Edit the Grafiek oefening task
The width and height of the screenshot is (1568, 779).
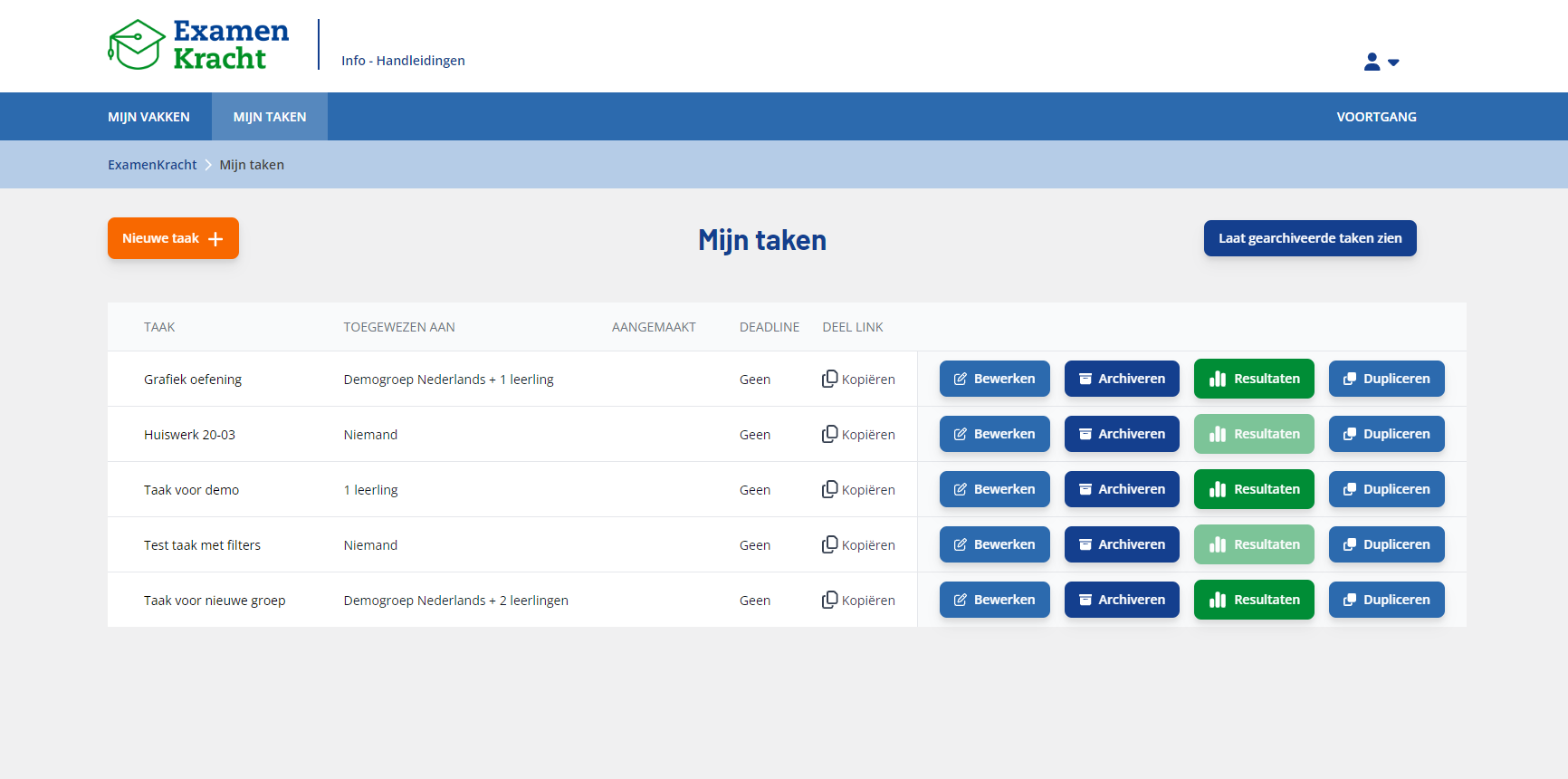(x=994, y=379)
